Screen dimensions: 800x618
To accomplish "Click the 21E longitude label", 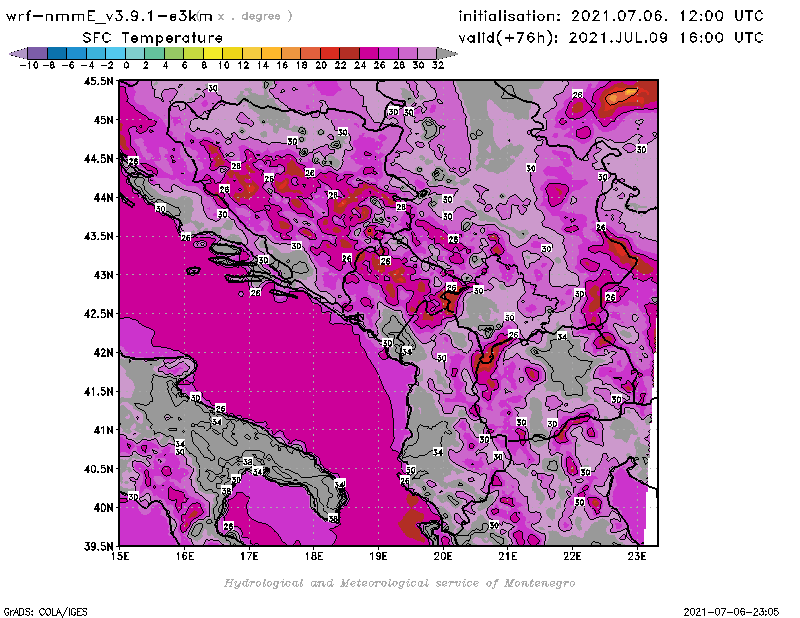I will pyautogui.click(x=508, y=556).
